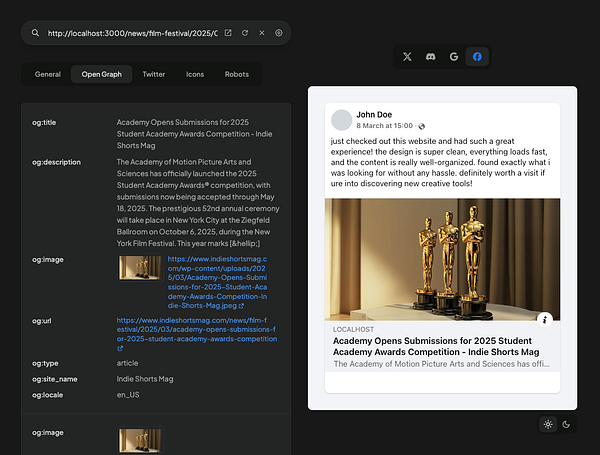Viewport: 600px width, 455px height.
Task: Select the Open Graph tab
Action: pos(101,74)
